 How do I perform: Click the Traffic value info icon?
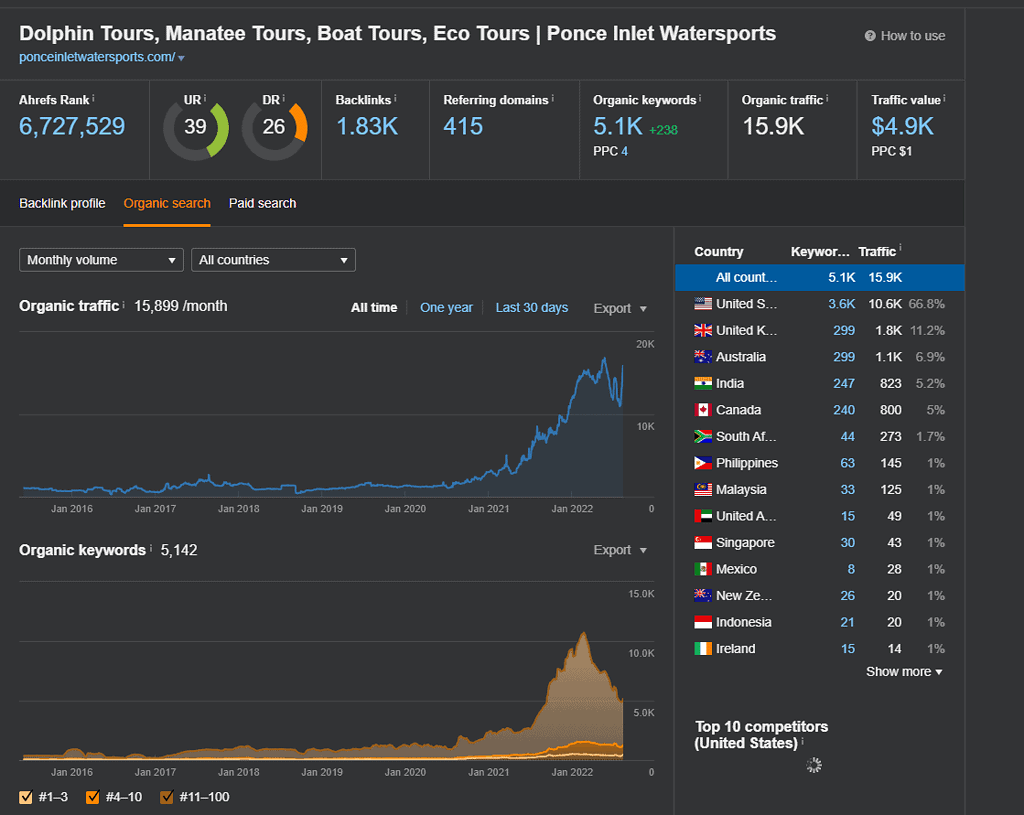point(944,99)
